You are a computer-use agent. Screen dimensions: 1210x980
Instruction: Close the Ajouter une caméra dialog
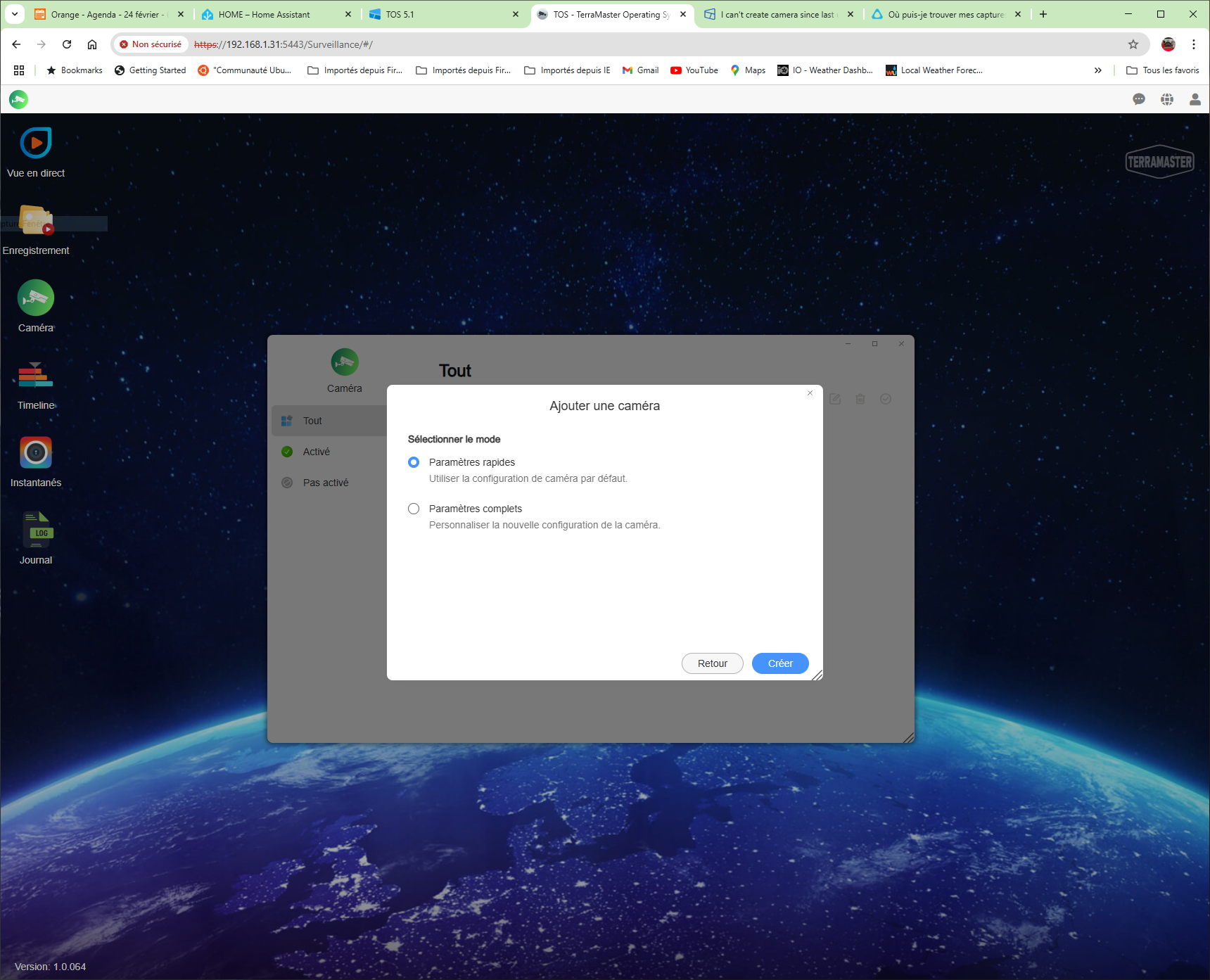pyautogui.click(x=810, y=393)
